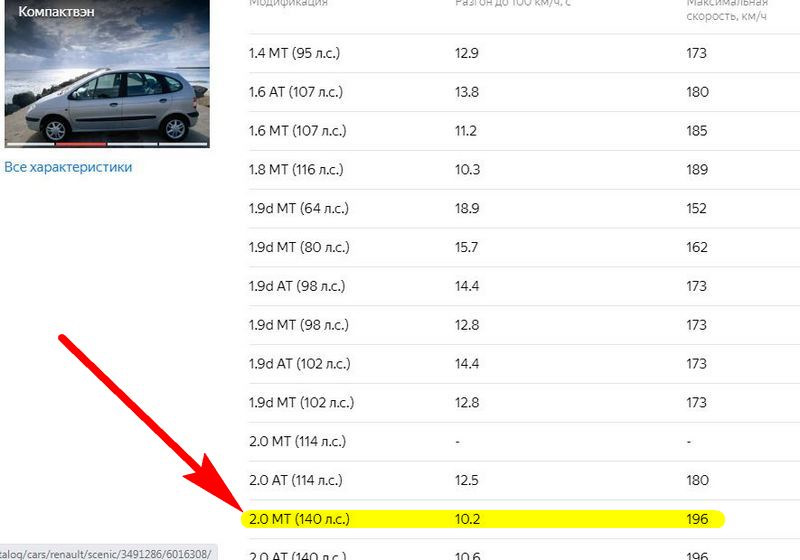Select the 2.0 MT (114 л.с.) modification

(297, 441)
